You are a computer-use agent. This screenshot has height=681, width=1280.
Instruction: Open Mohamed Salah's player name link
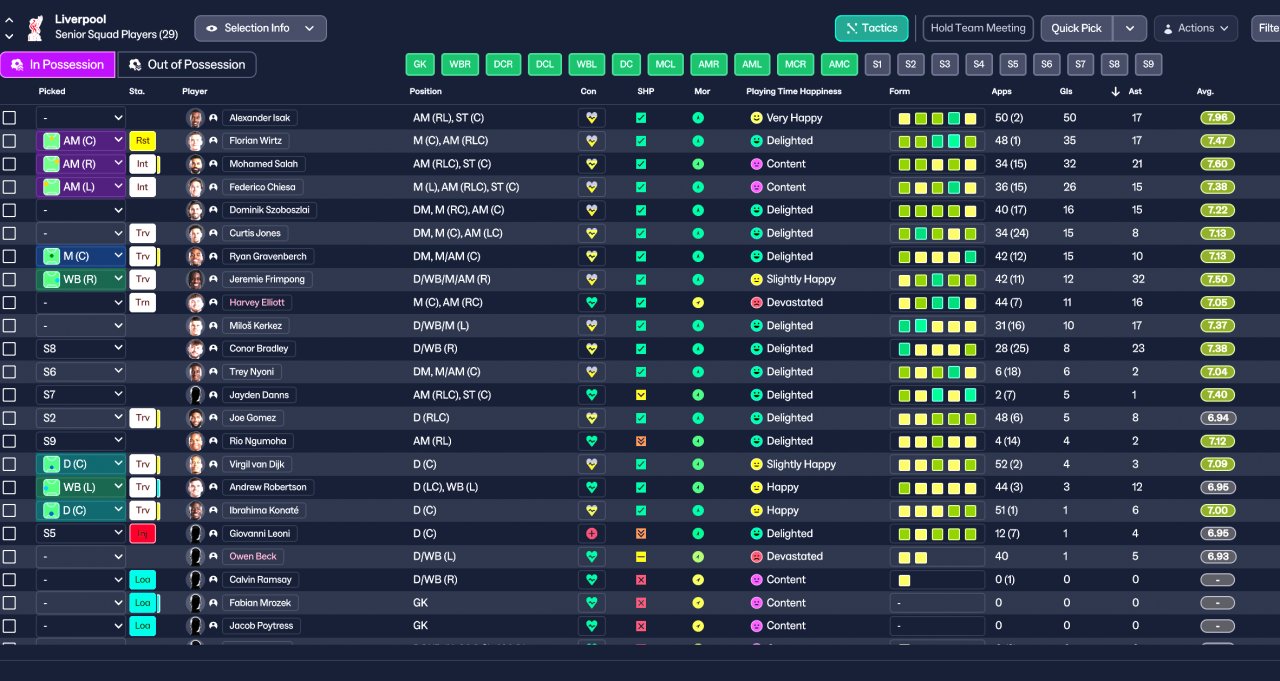click(x=264, y=164)
